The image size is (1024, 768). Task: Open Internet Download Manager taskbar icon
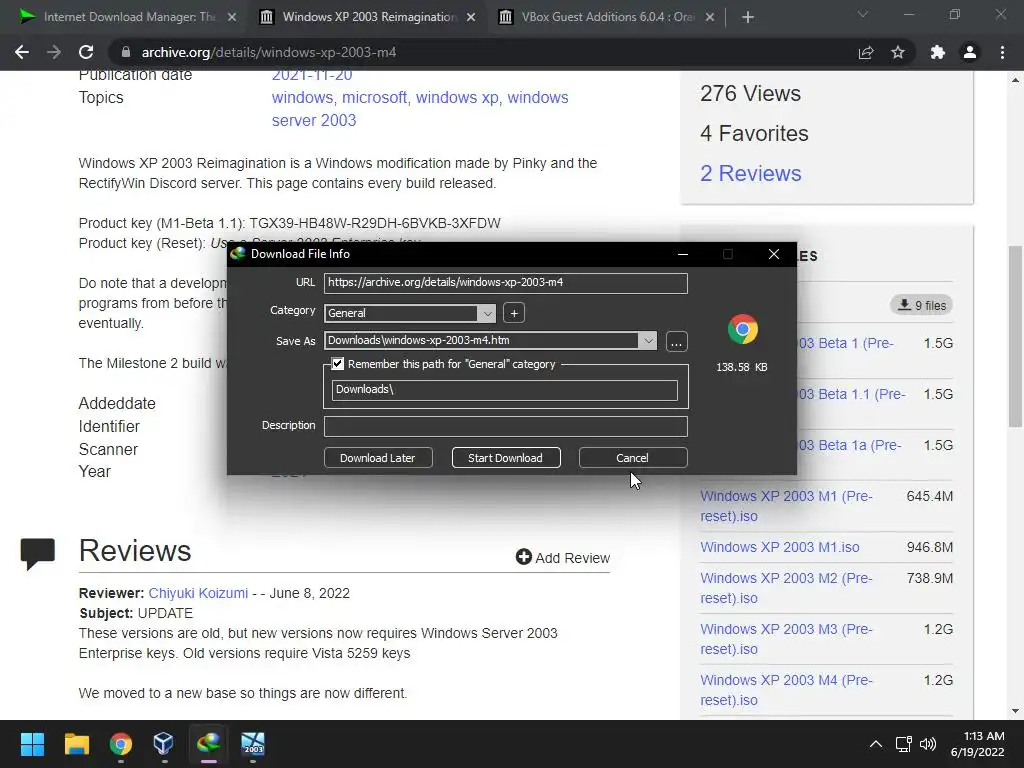tap(208, 744)
